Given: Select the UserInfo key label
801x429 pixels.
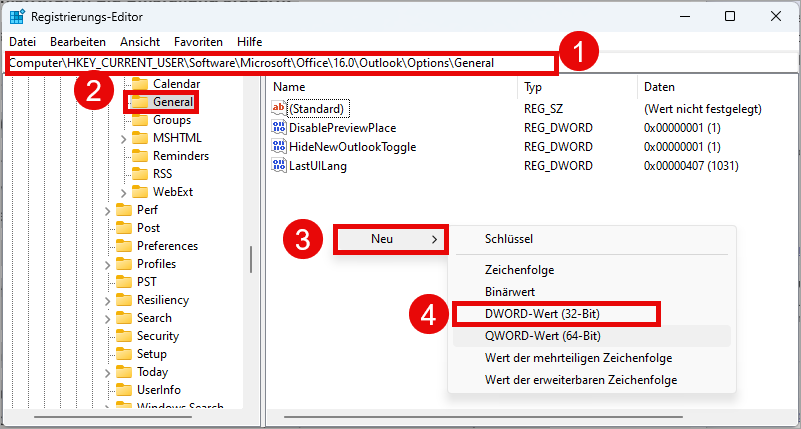Looking at the screenshot, I should [x=159, y=390].
